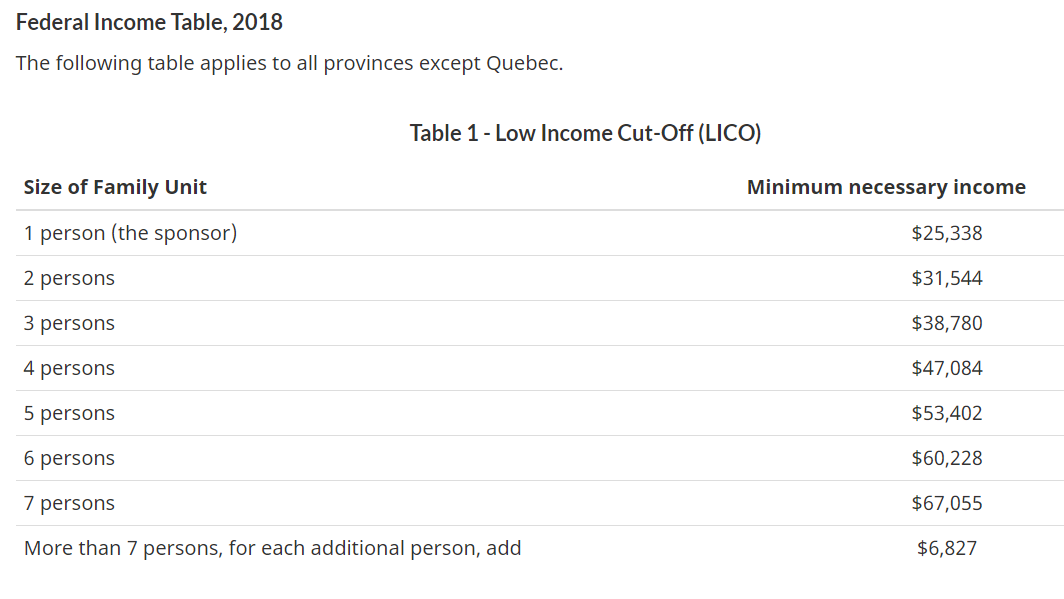Click the 6 persons row label
This screenshot has height=599, width=1064.
pos(69,459)
